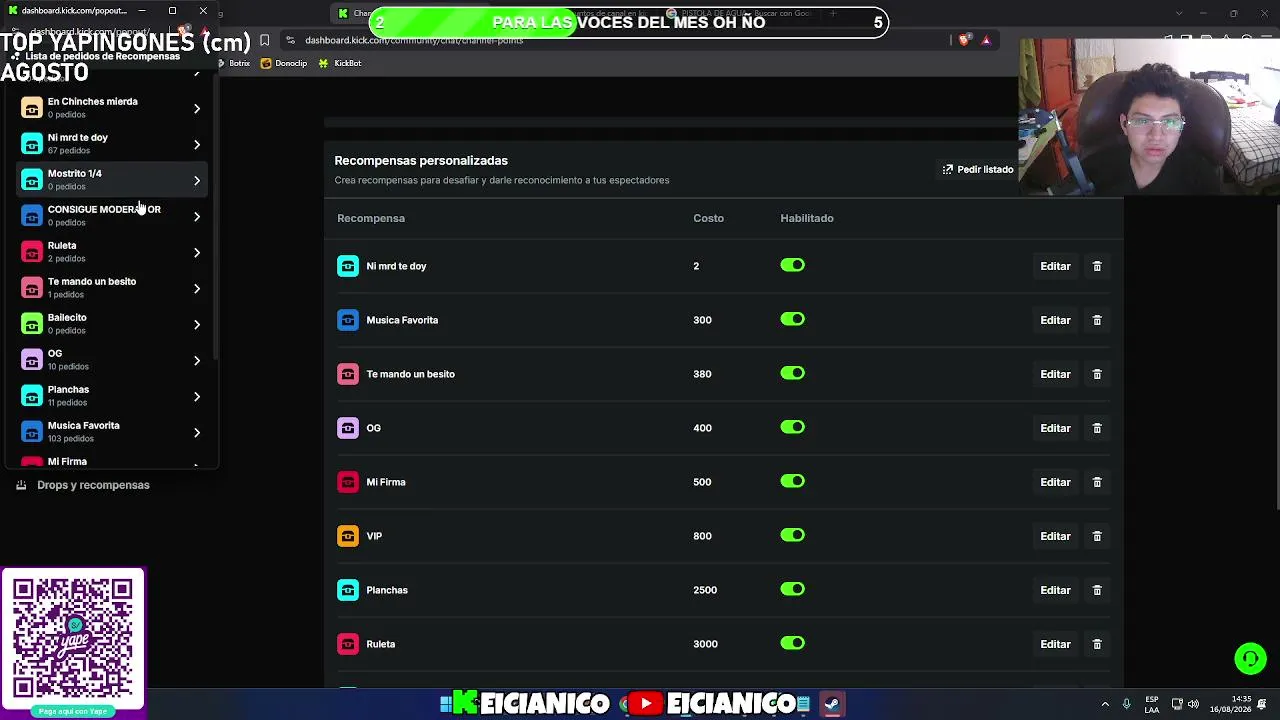Viewport: 1280px width, 720px height.
Task: Click the Costo column header
Action: click(708, 218)
